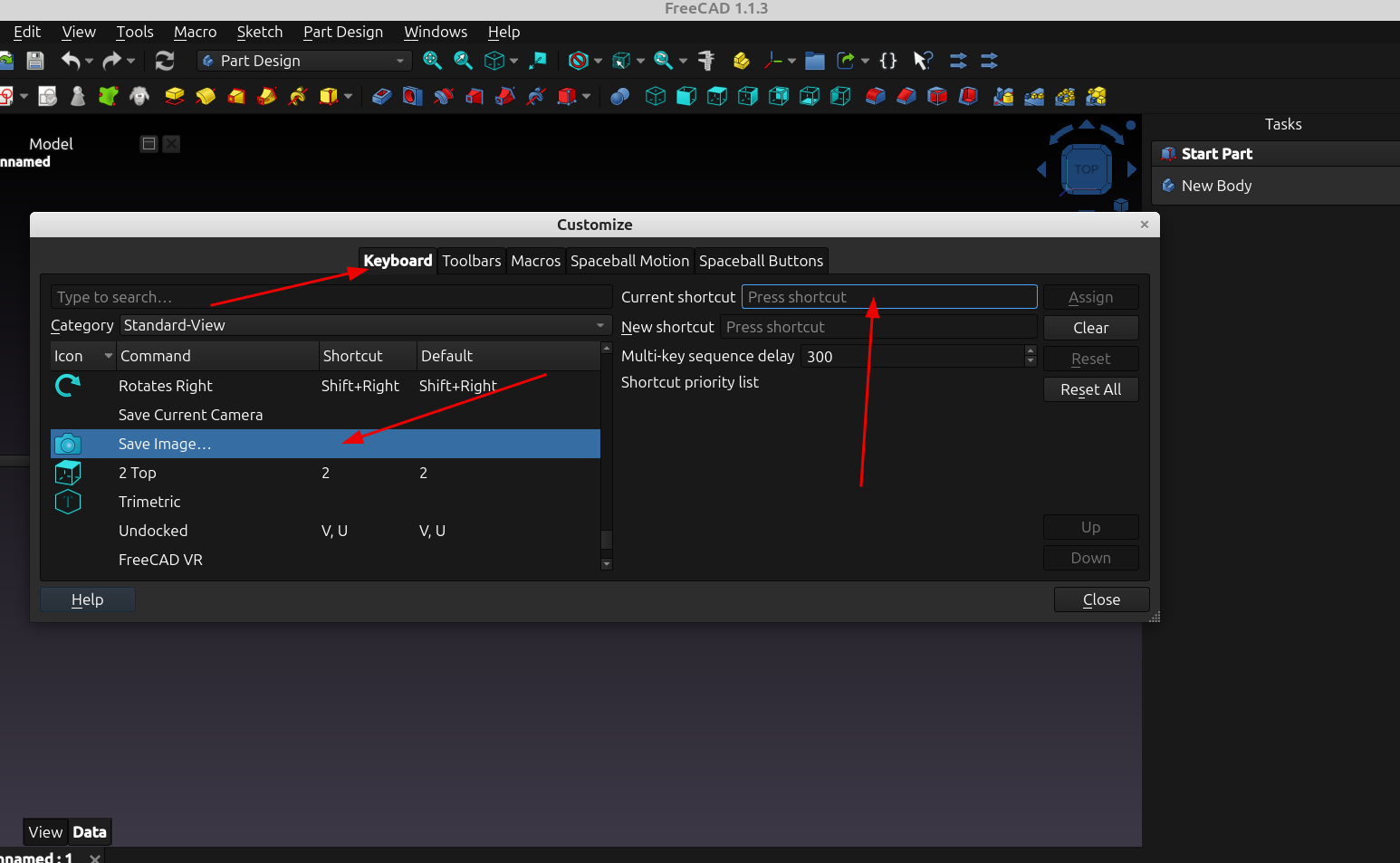Click the 'Type to search' command field
This screenshot has width=1400, height=863.
[x=331, y=297]
